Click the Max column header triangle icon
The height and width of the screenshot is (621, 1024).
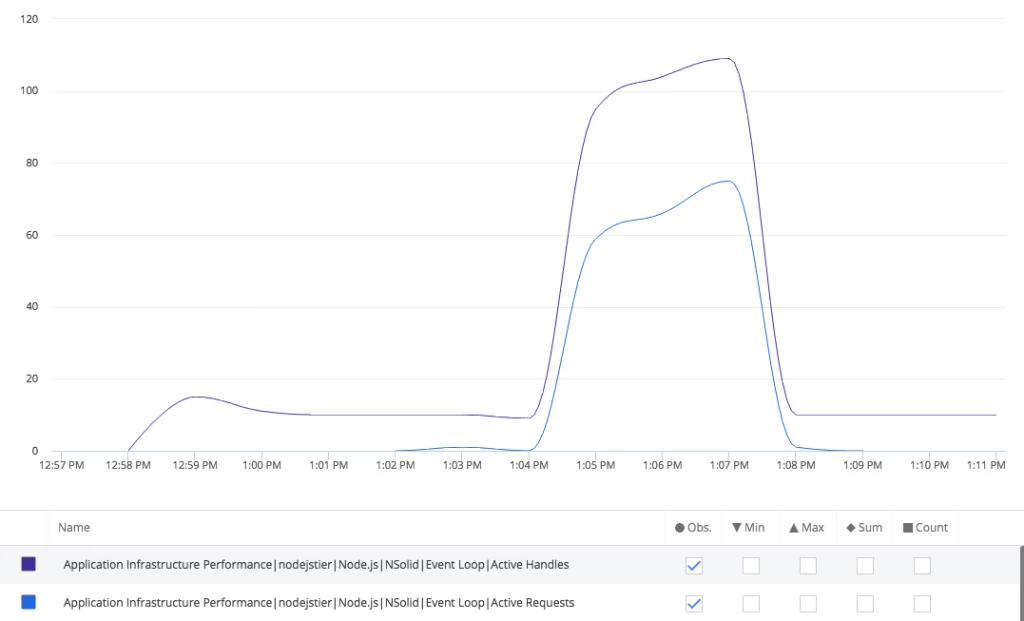[793, 527]
